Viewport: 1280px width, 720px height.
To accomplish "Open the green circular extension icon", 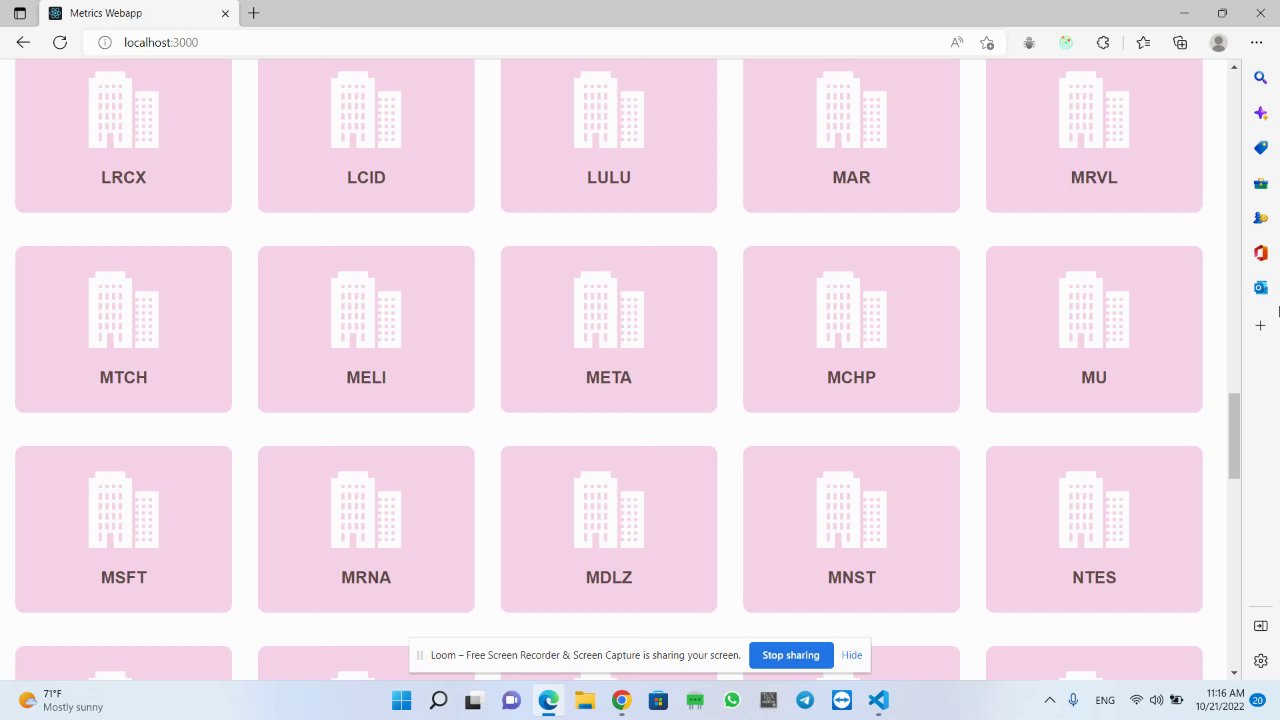I will click(1066, 42).
